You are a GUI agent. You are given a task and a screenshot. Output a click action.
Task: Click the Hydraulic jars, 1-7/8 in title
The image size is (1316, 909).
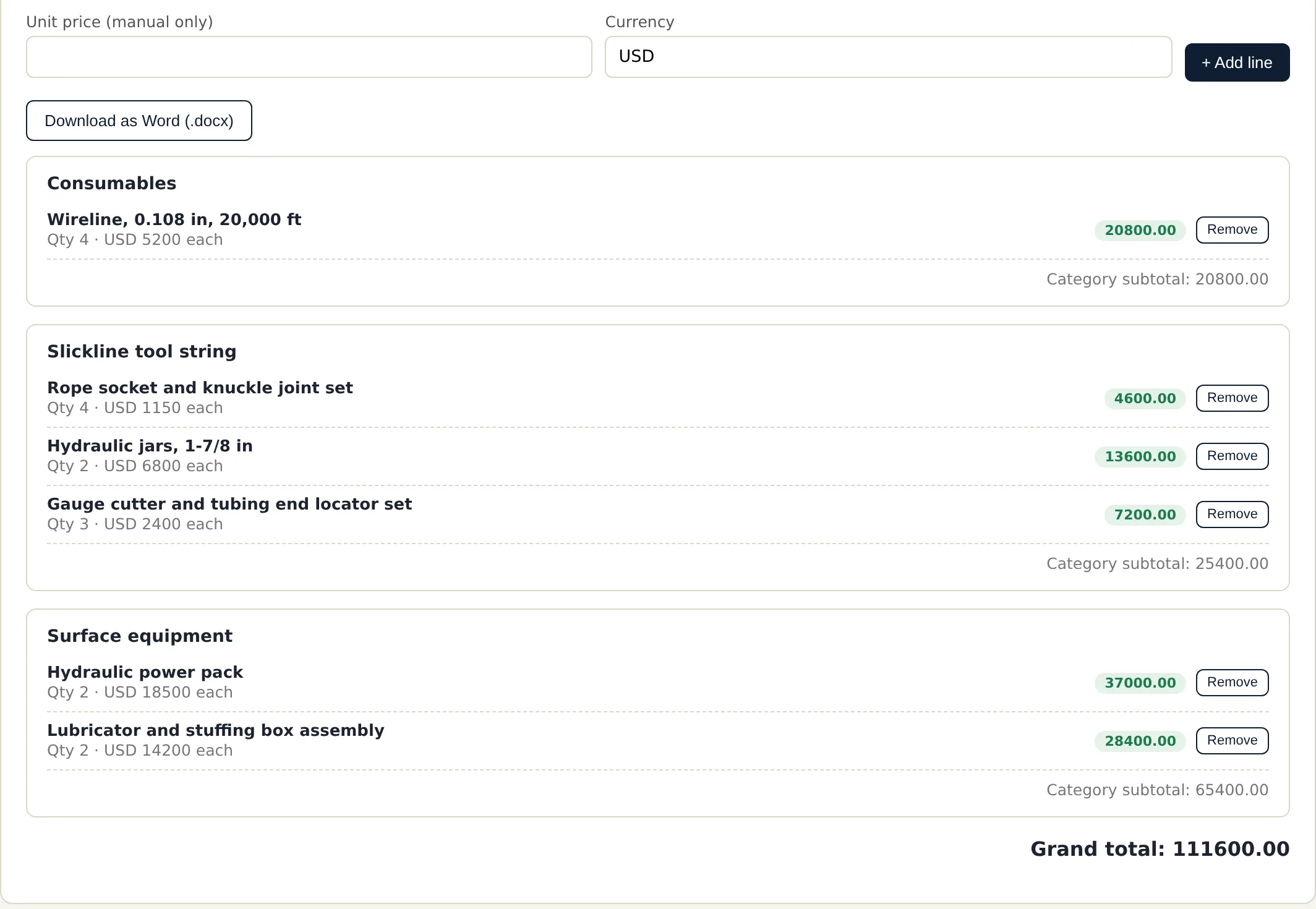coord(150,446)
